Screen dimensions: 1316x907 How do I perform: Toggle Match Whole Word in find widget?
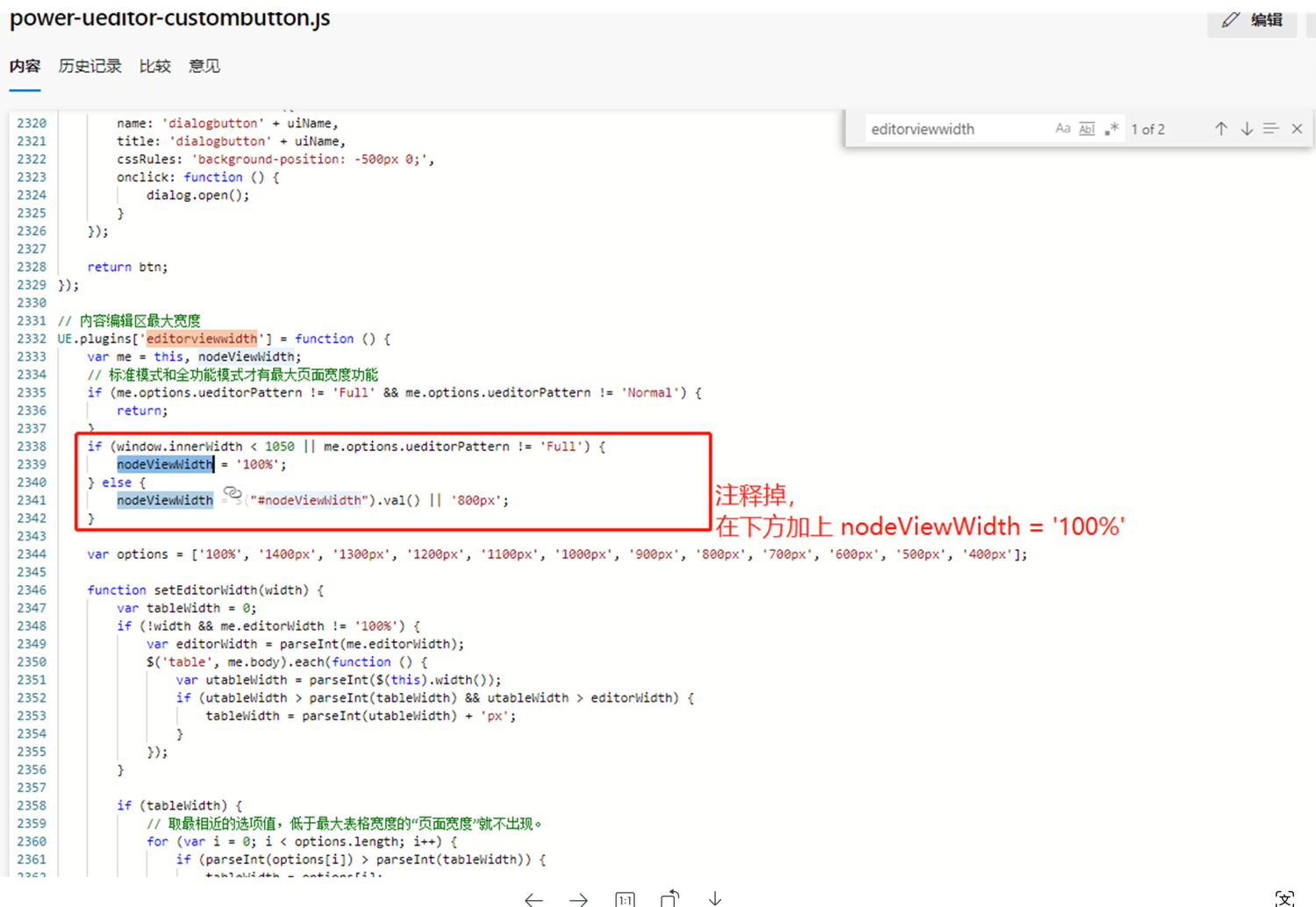(x=1087, y=129)
